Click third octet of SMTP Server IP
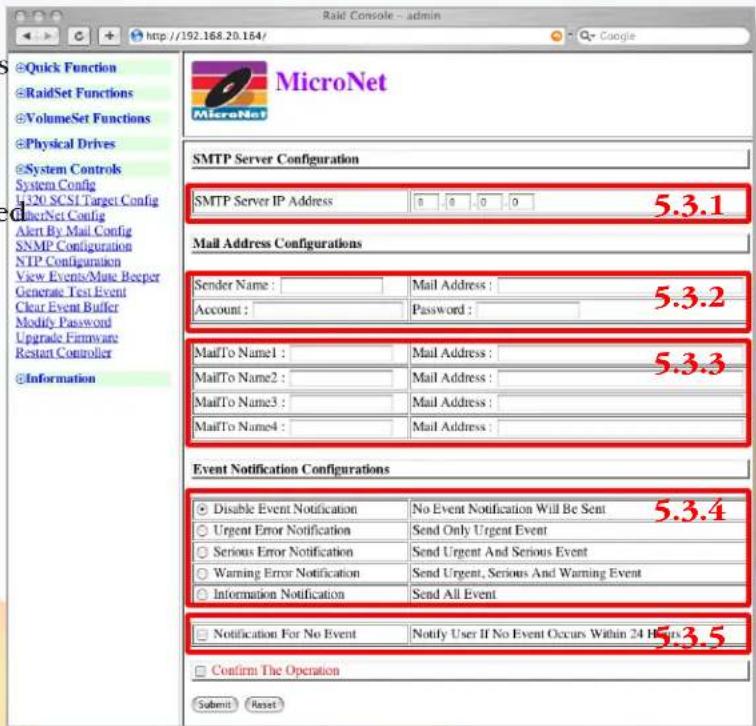 tap(489, 202)
